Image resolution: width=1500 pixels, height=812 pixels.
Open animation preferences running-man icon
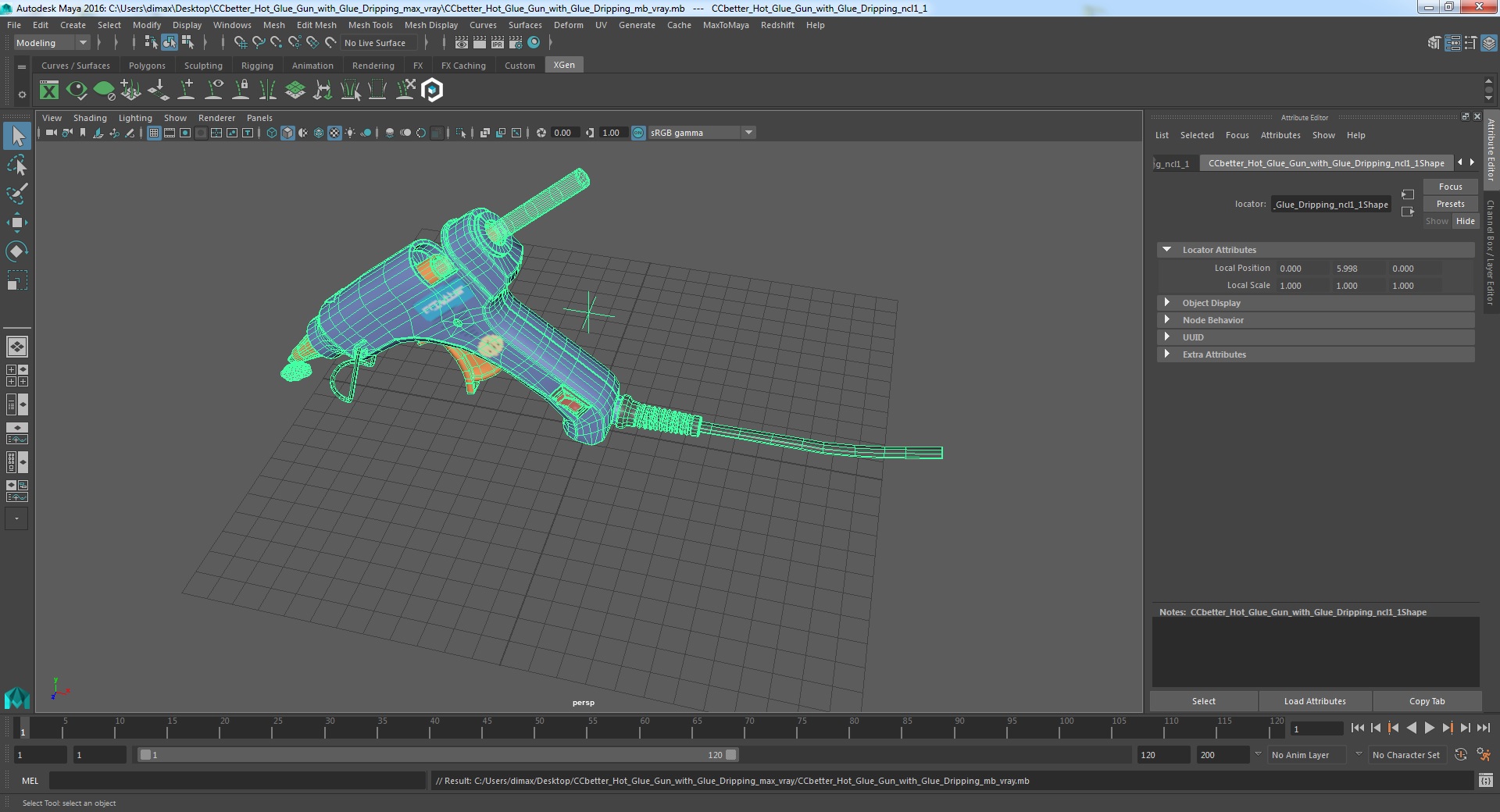pos(1484,755)
